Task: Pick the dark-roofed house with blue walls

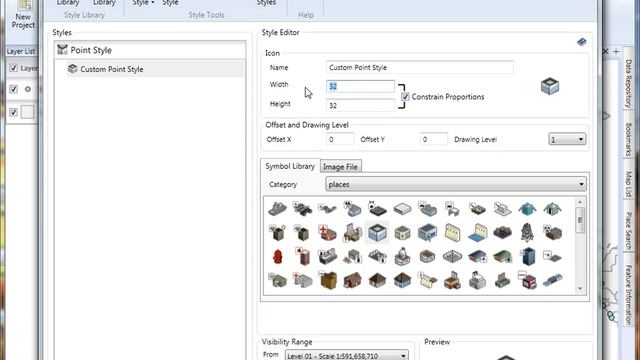Action: coord(402,280)
